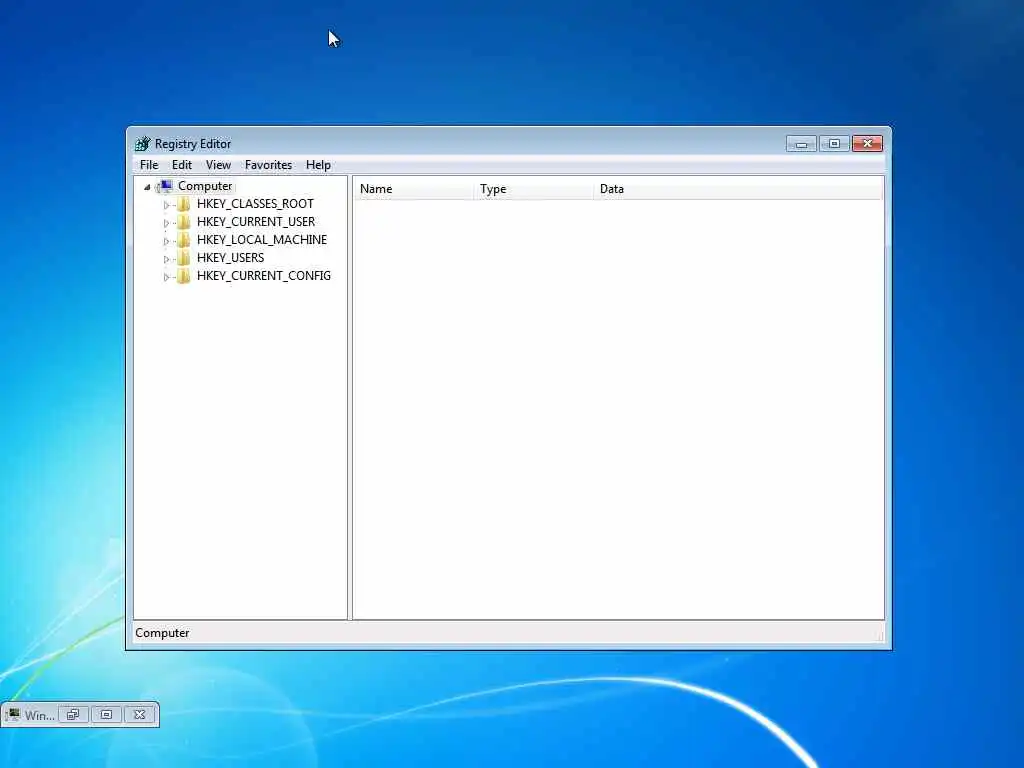Expand the HKEY_USERS key
This screenshot has width=1024, height=768.
(166, 259)
